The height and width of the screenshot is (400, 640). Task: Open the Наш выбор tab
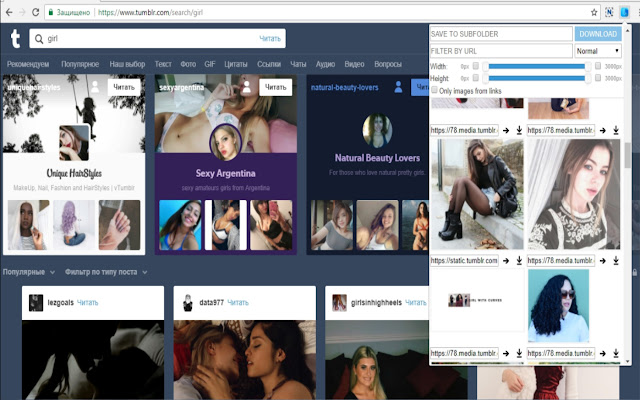coord(127,64)
